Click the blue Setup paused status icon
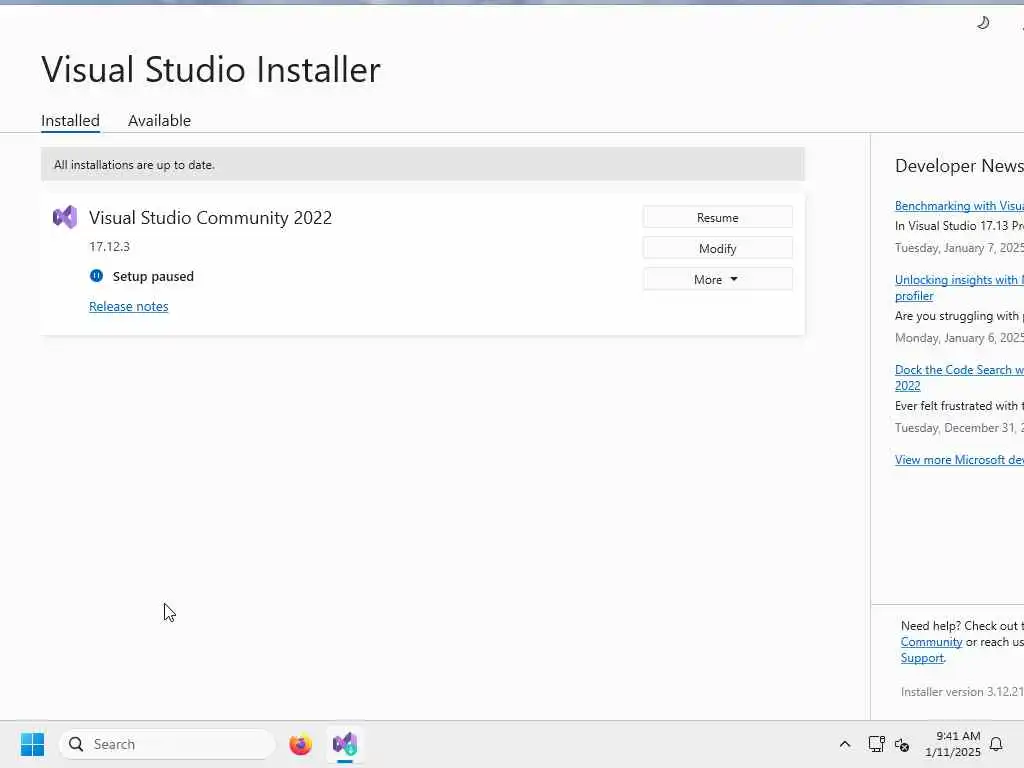Screen dimensions: 1024x768 pos(96,276)
